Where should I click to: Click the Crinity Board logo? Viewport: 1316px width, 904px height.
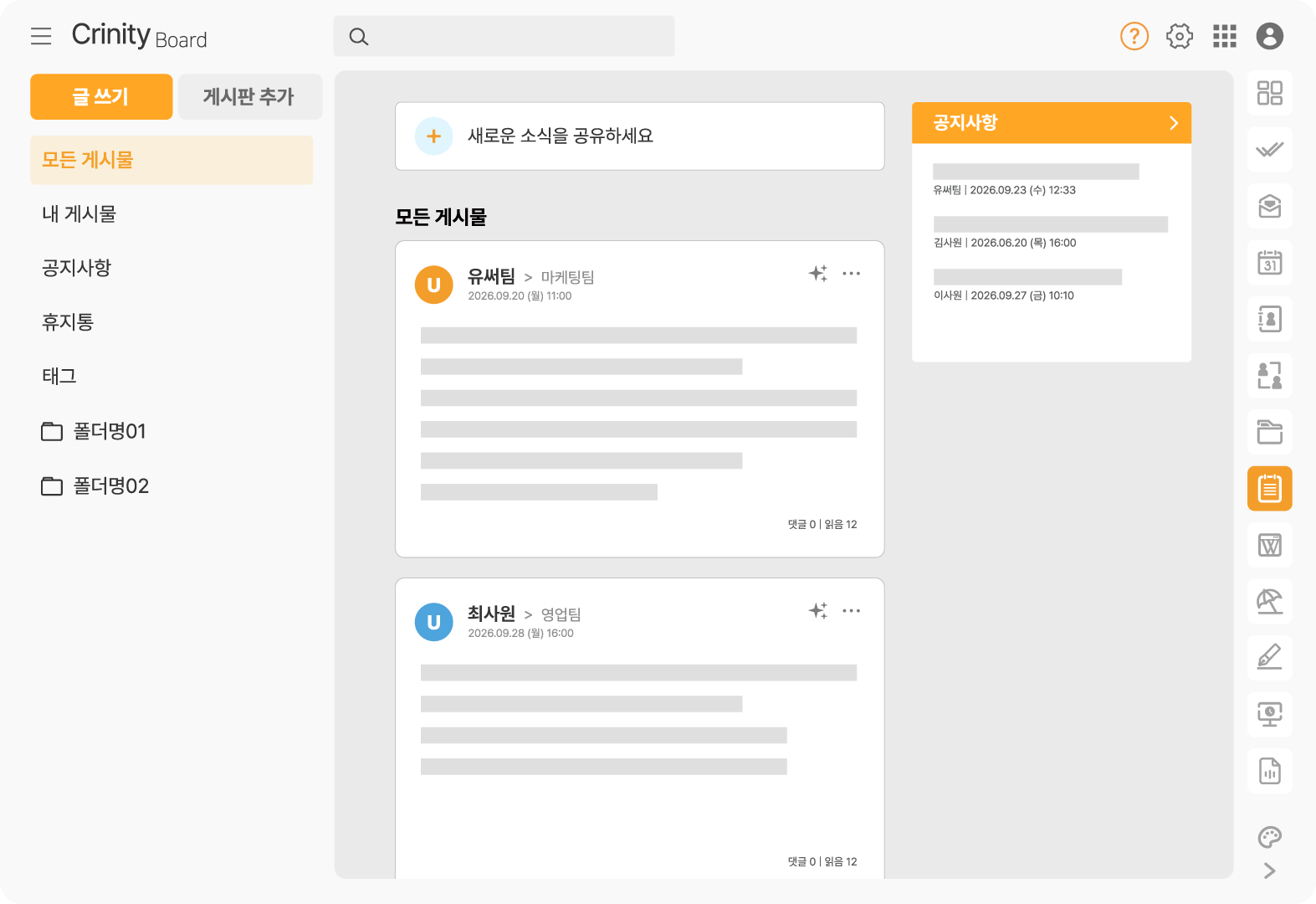pyautogui.click(x=139, y=36)
